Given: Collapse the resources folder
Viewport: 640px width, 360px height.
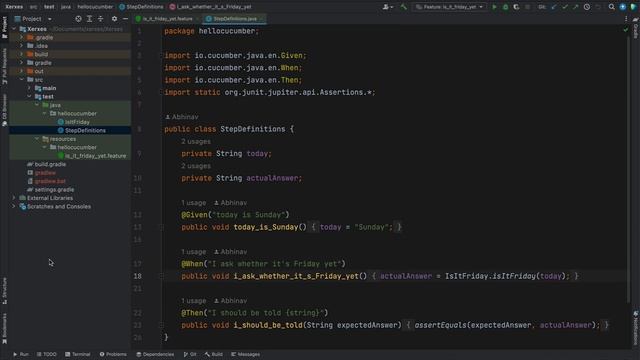Looking at the screenshot, I should (x=37, y=139).
